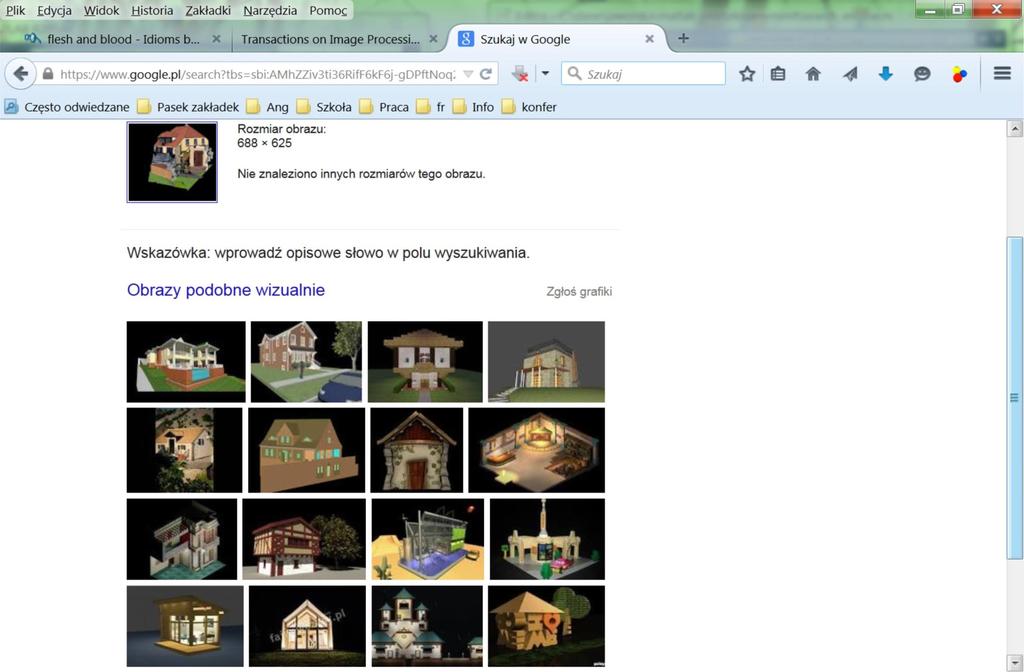Reload the page with the refresh icon
This screenshot has height=672, width=1024.
pyautogui.click(x=485, y=74)
